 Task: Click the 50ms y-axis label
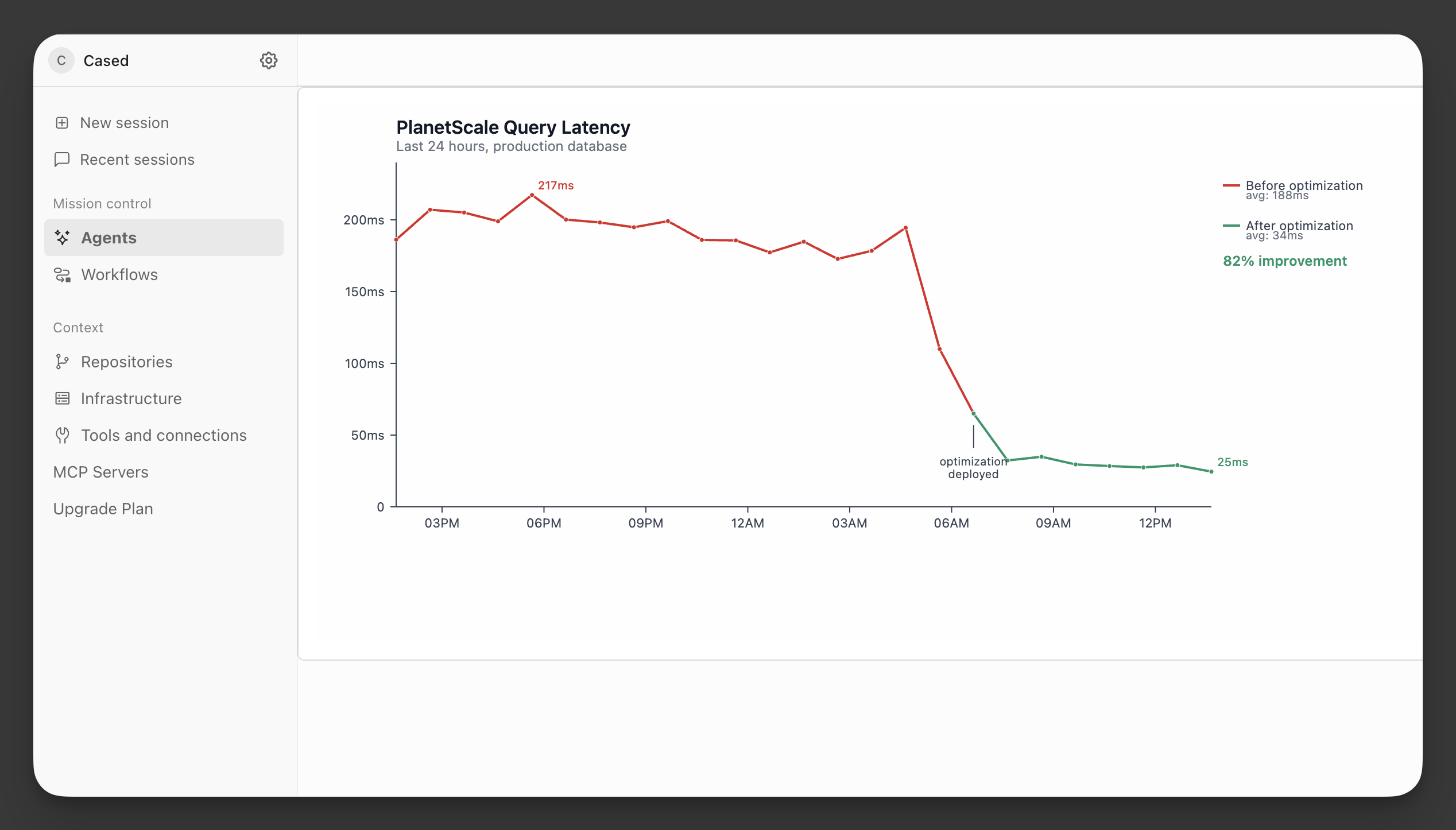367,435
